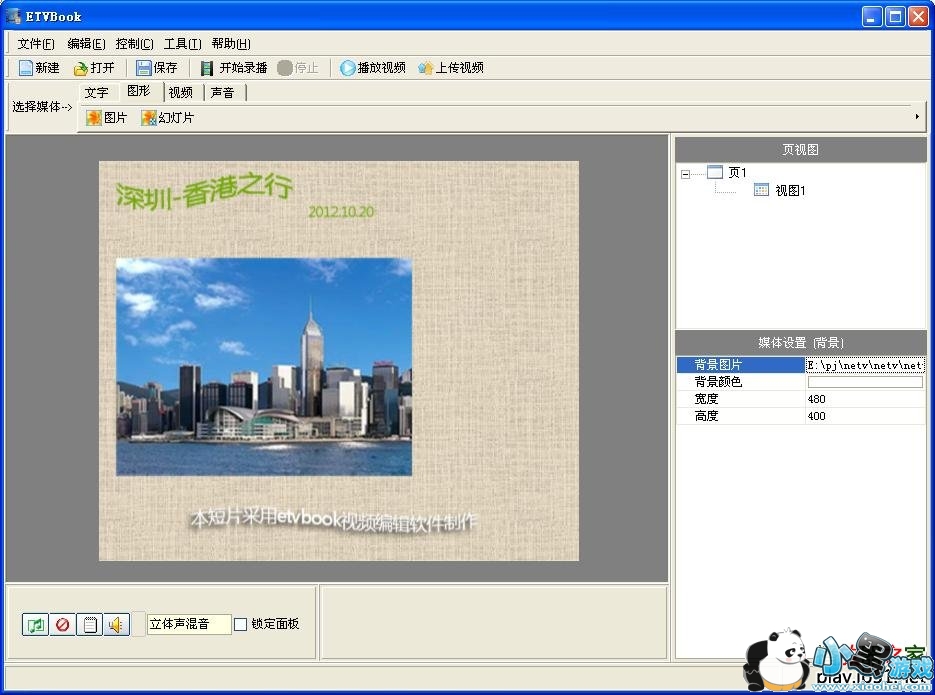The height and width of the screenshot is (695, 935).
Task: Expand the media toolbar overflow arrow
Action: 917,117
